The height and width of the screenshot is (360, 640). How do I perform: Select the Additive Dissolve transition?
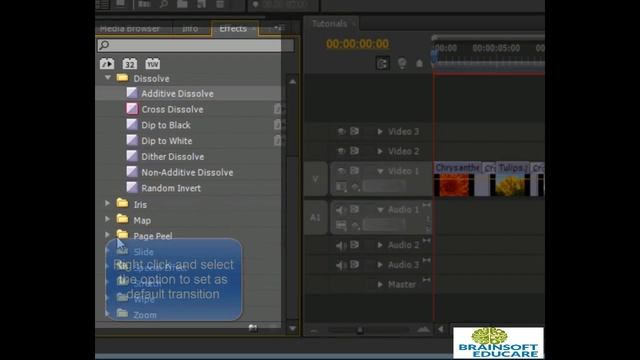(177, 93)
